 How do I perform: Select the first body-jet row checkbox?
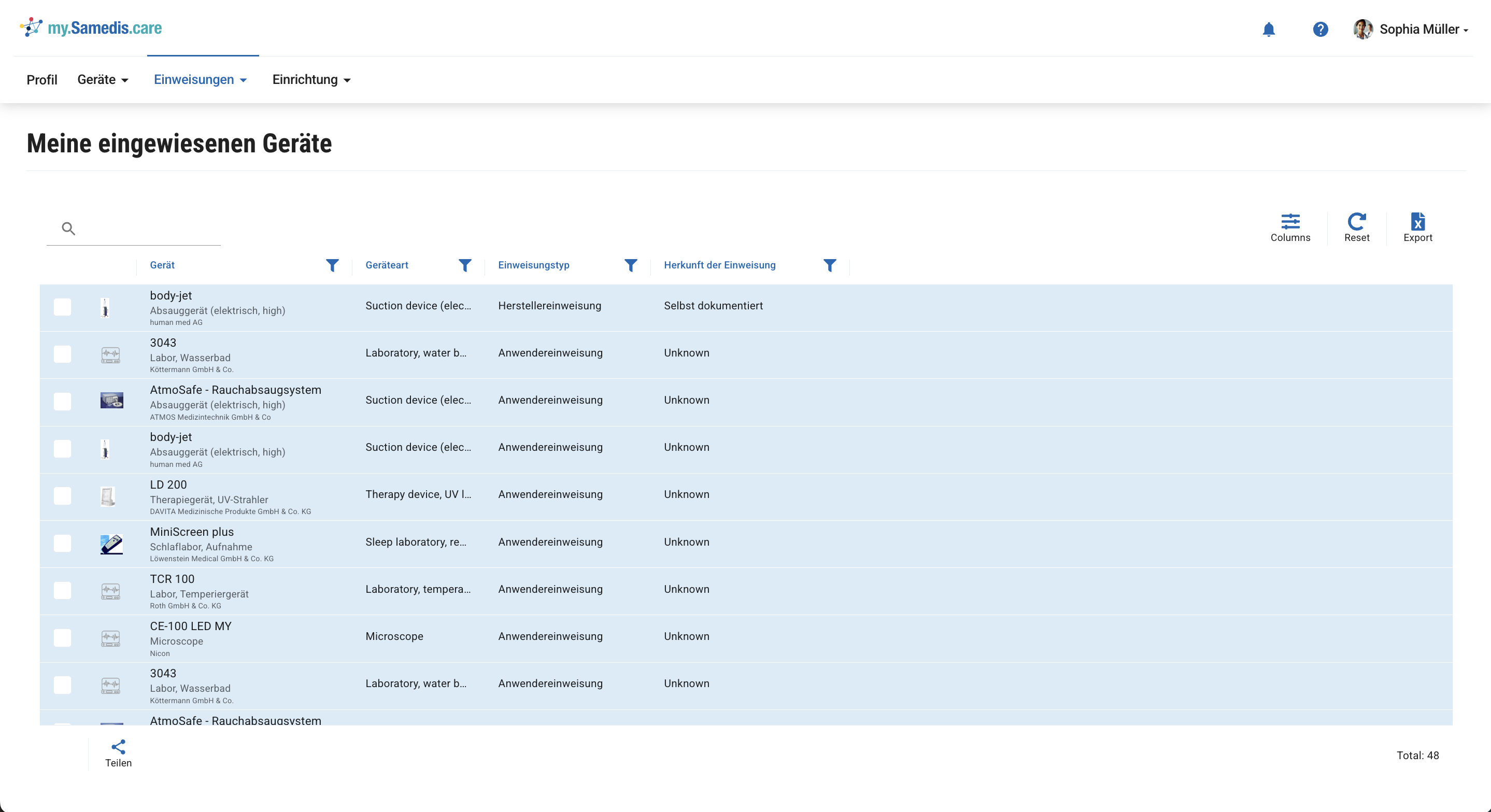coord(62,307)
